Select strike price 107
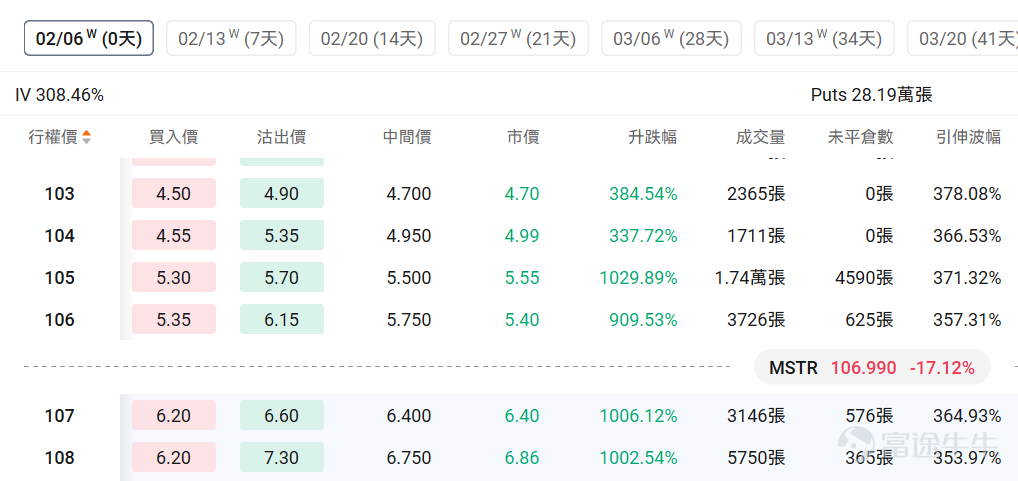Viewport: 1018px width, 481px height. coord(60,415)
